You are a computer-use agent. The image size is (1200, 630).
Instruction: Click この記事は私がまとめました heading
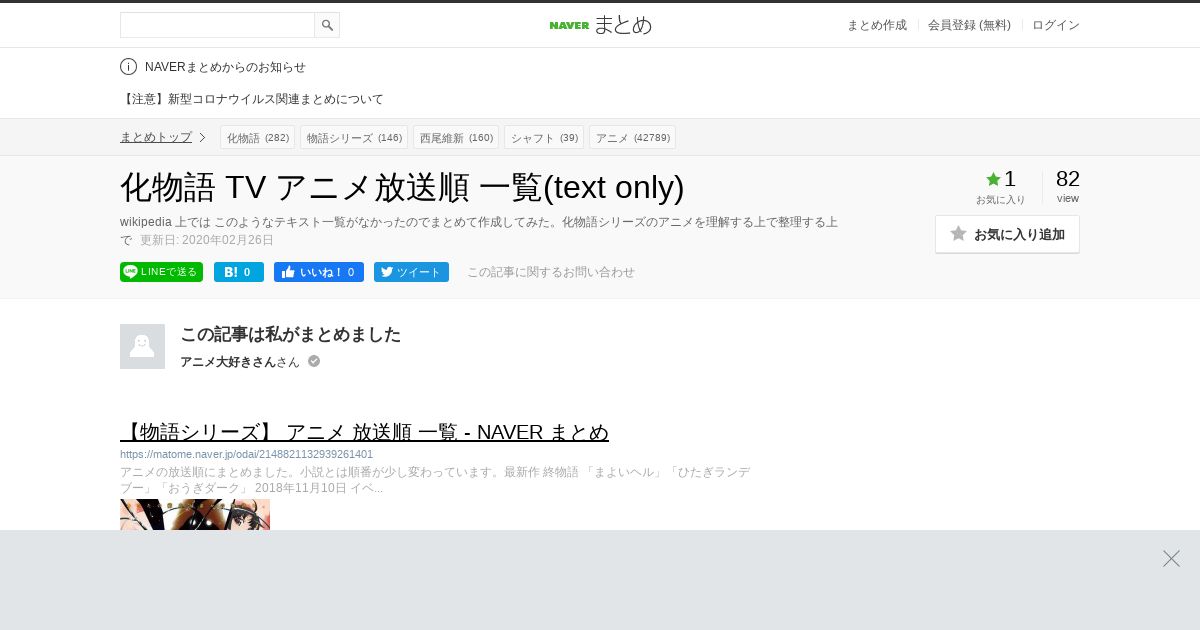tap(290, 334)
